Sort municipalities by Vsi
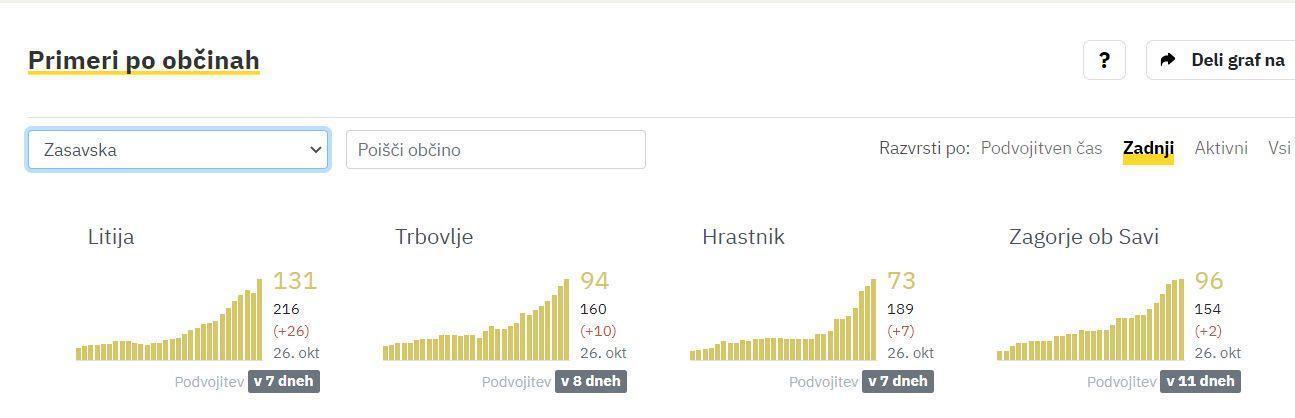The image size is (1295, 418). coord(1280,148)
